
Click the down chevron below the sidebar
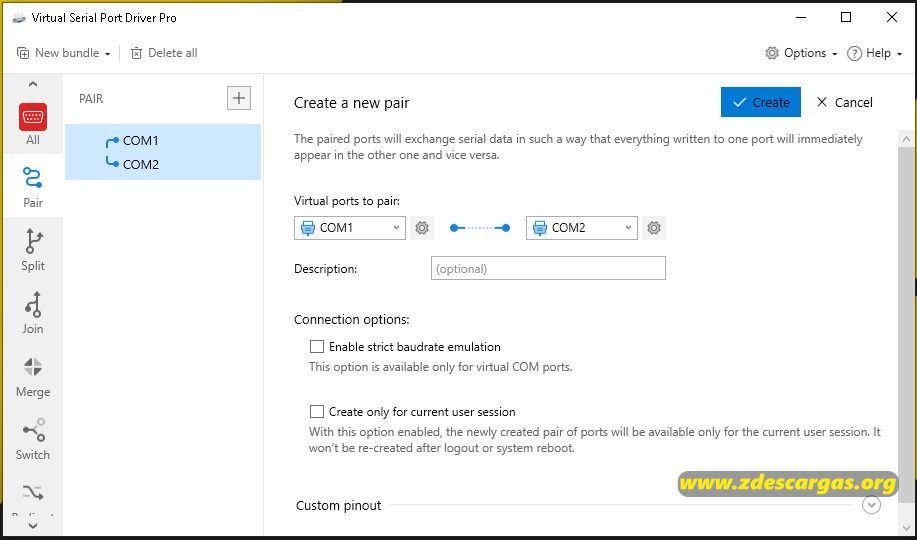point(33,525)
